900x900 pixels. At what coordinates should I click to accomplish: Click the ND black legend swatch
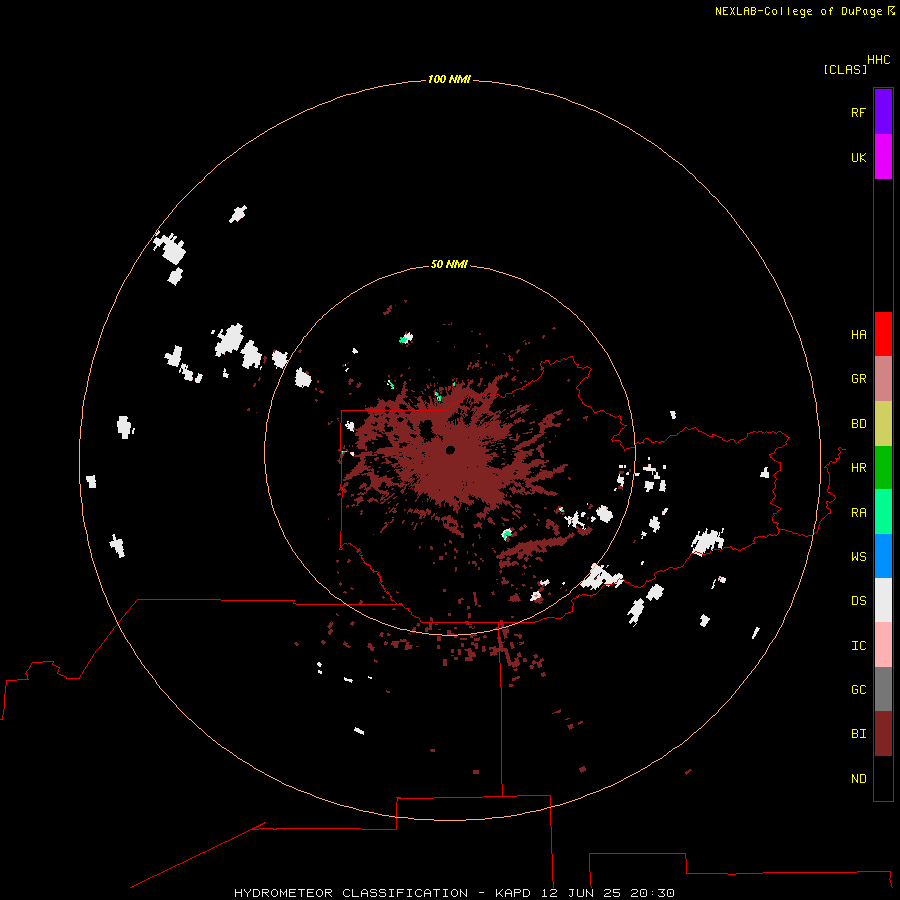click(x=883, y=778)
